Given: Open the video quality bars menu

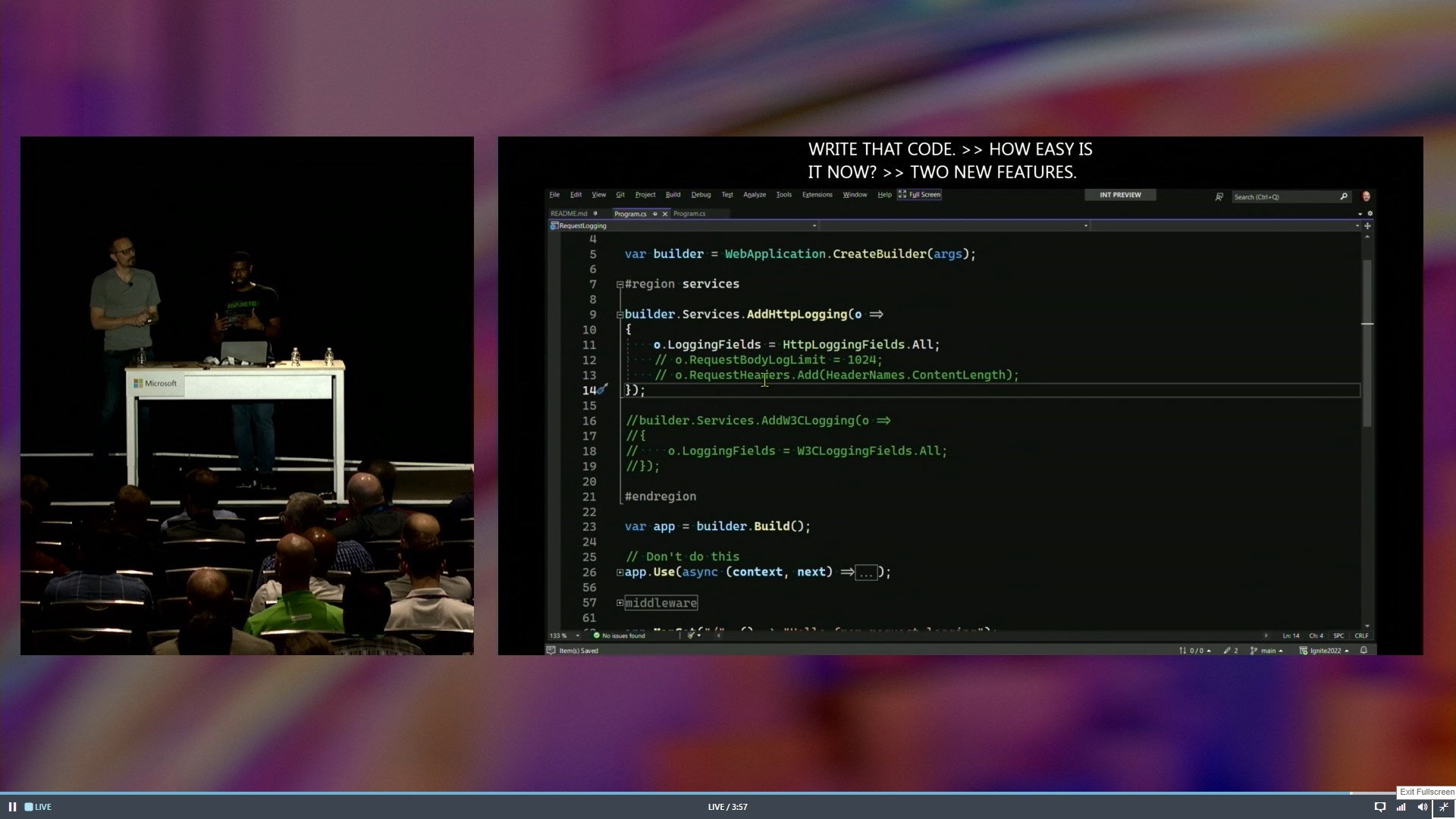Looking at the screenshot, I should point(1401,807).
